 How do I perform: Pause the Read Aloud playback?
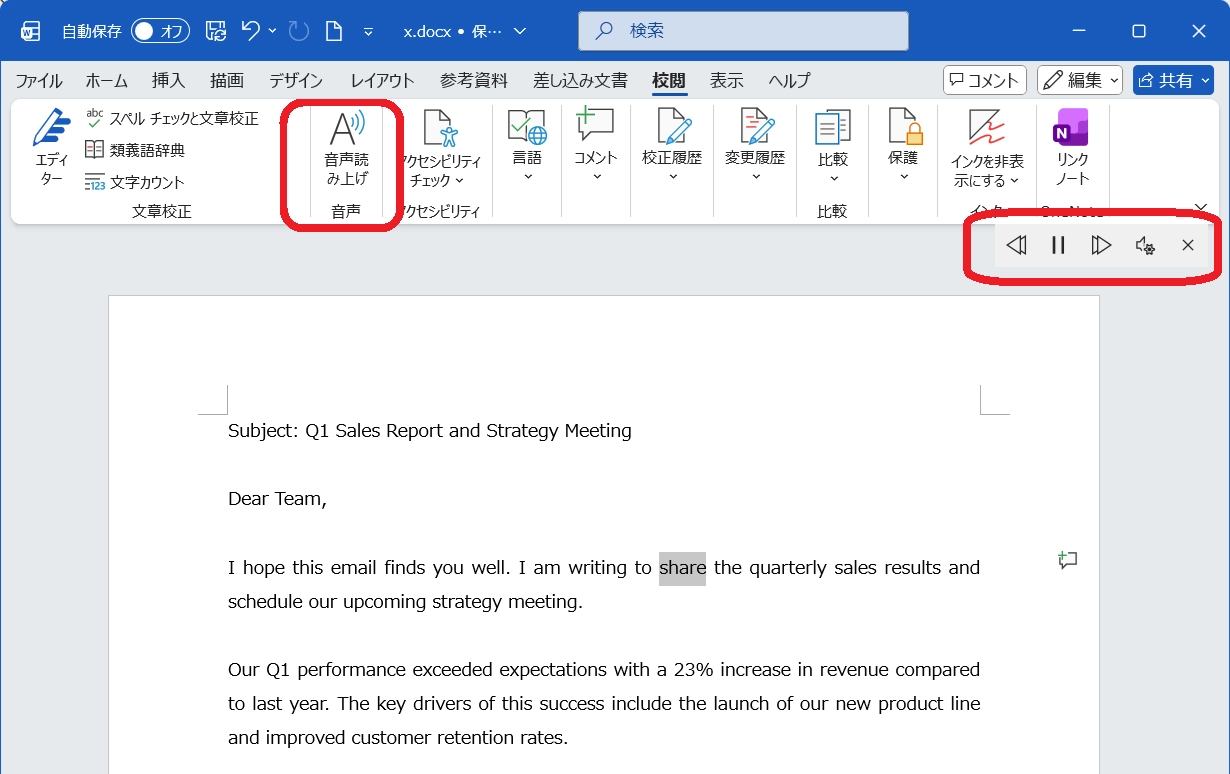[1058, 245]
